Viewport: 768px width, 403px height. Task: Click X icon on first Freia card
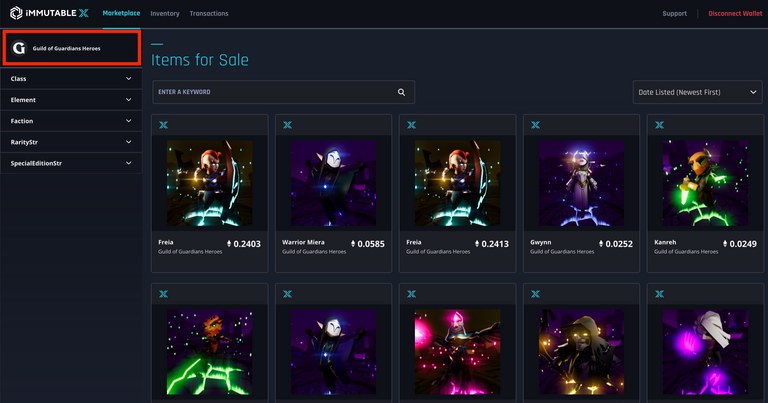point(164,125)
